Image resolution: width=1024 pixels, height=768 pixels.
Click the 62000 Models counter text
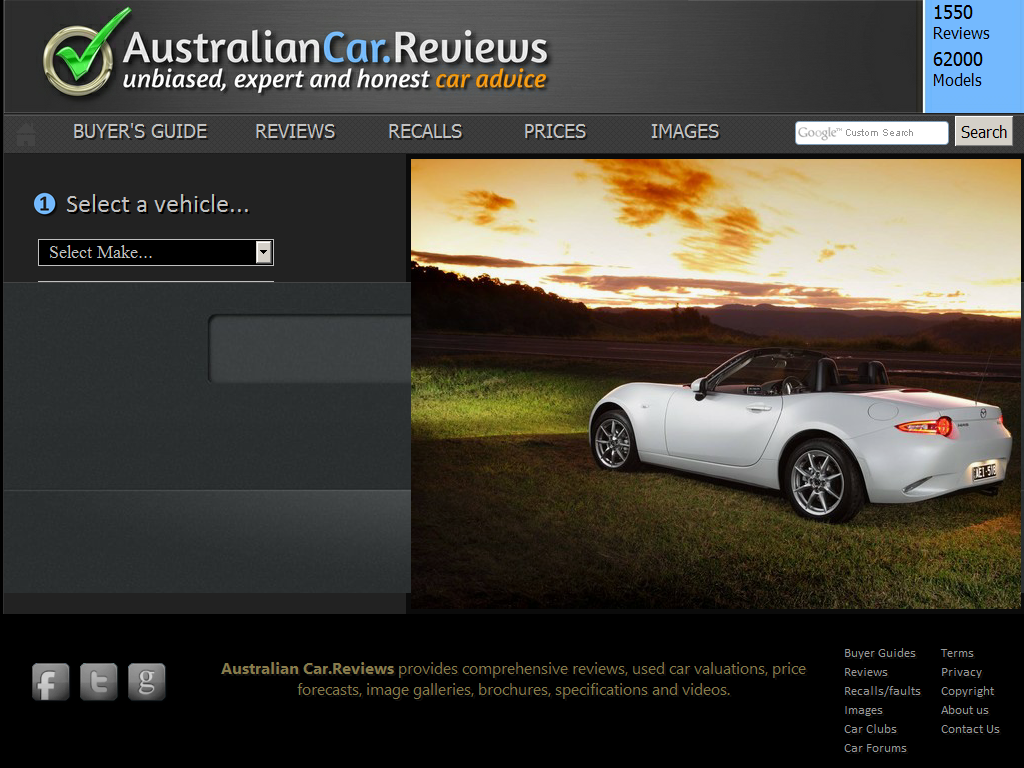tap(957, 70)
